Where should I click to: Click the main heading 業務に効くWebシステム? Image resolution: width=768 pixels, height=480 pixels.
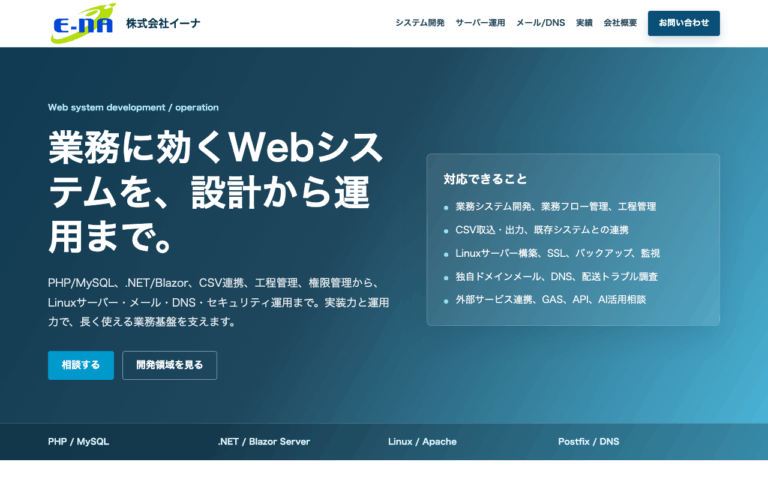pyautogui.click(x=216, y=191)
